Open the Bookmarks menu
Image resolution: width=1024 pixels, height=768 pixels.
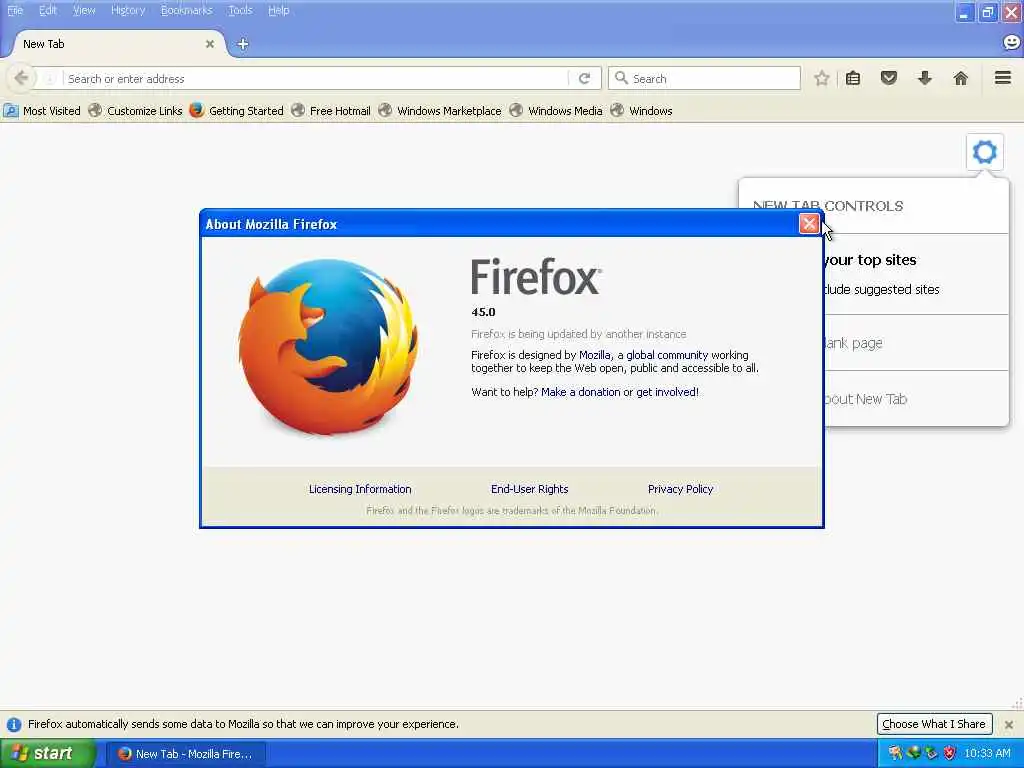click(187, 10)
